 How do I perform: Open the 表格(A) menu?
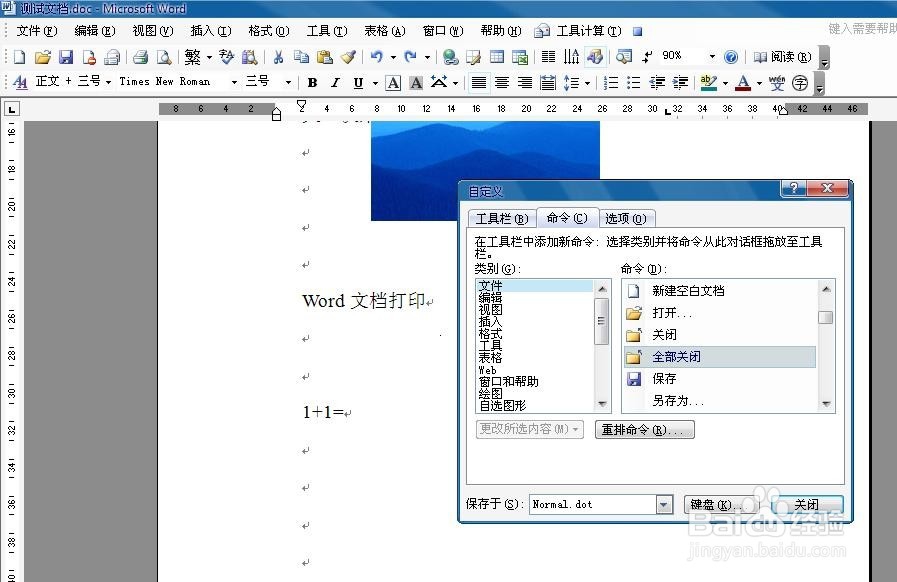click(x=385, y=31)
